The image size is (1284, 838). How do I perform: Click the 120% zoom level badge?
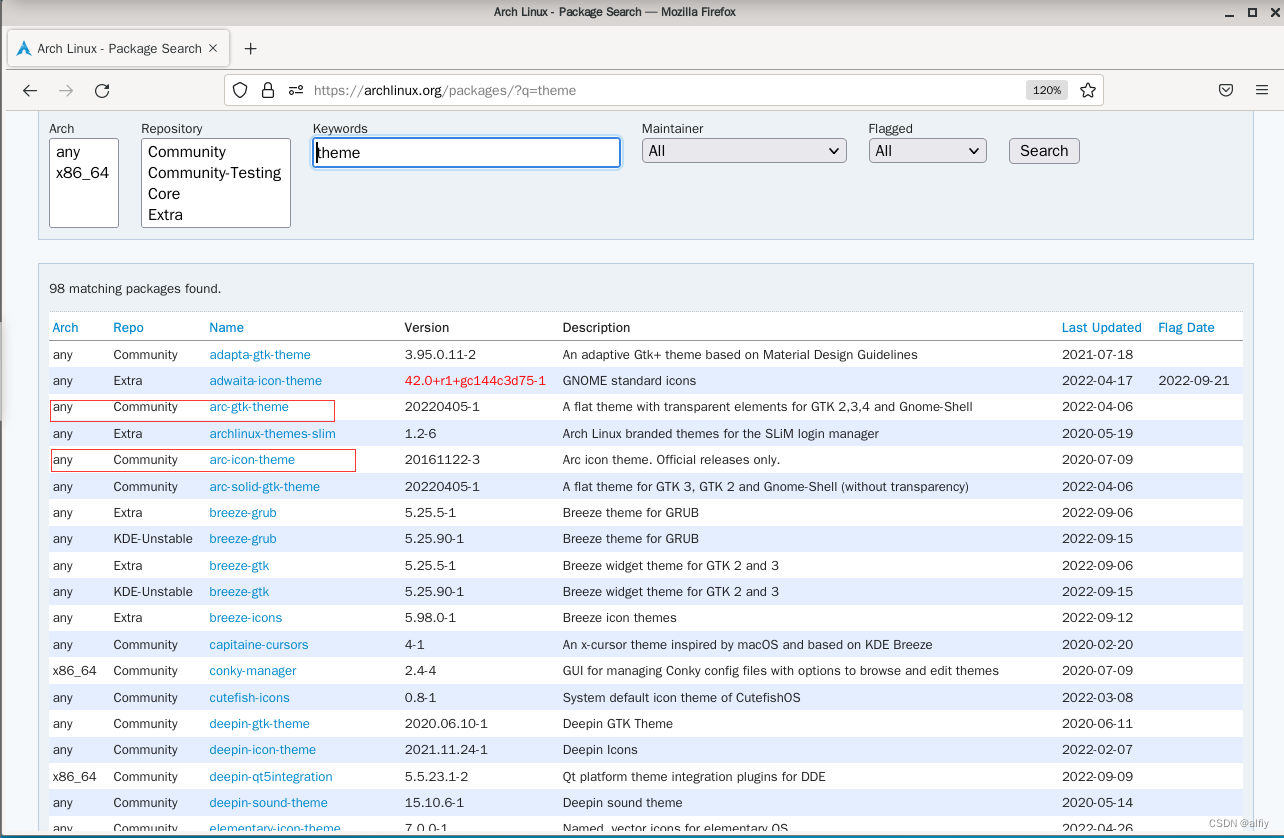[1047, 90]
